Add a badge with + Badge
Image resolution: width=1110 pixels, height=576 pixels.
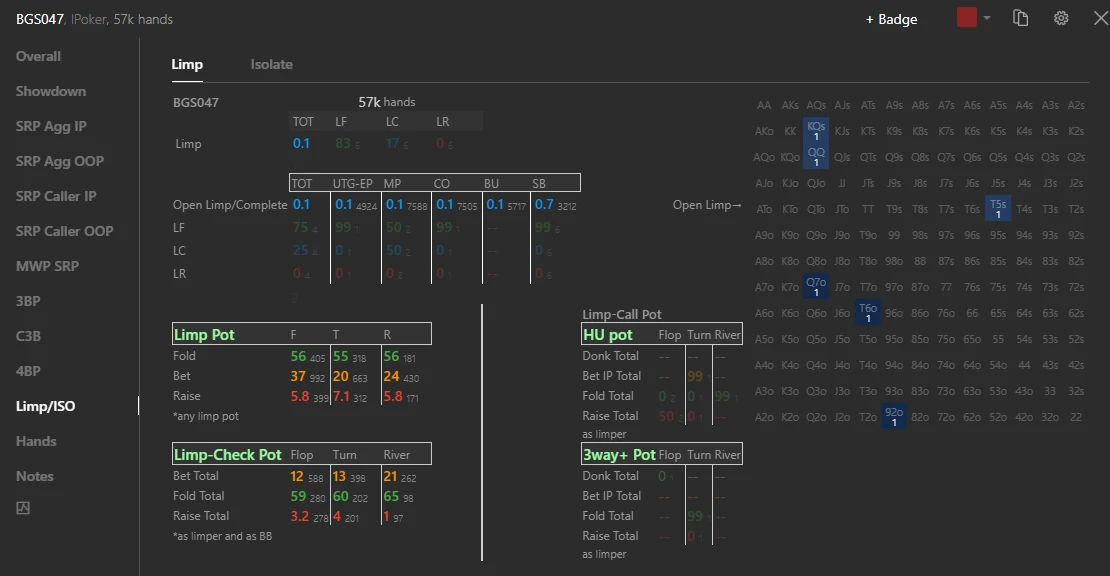[x=891, y=19]
